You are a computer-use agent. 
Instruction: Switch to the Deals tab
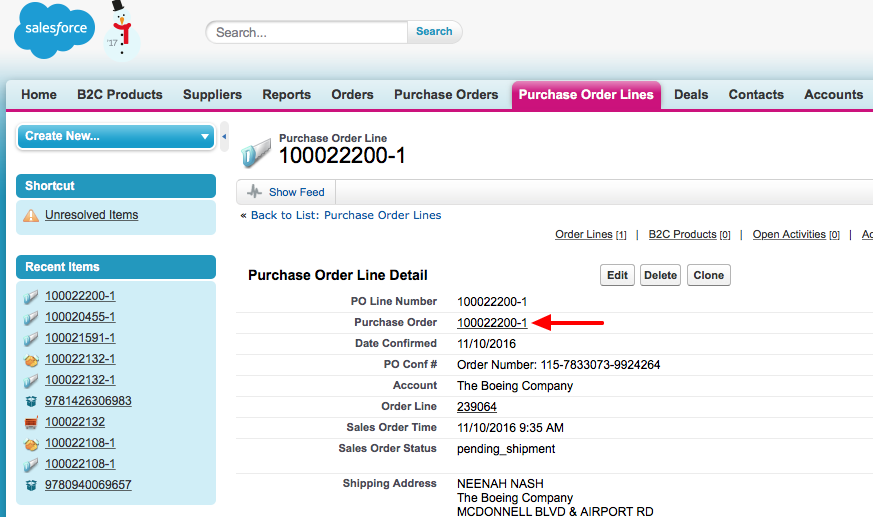(x=691, y=95)
